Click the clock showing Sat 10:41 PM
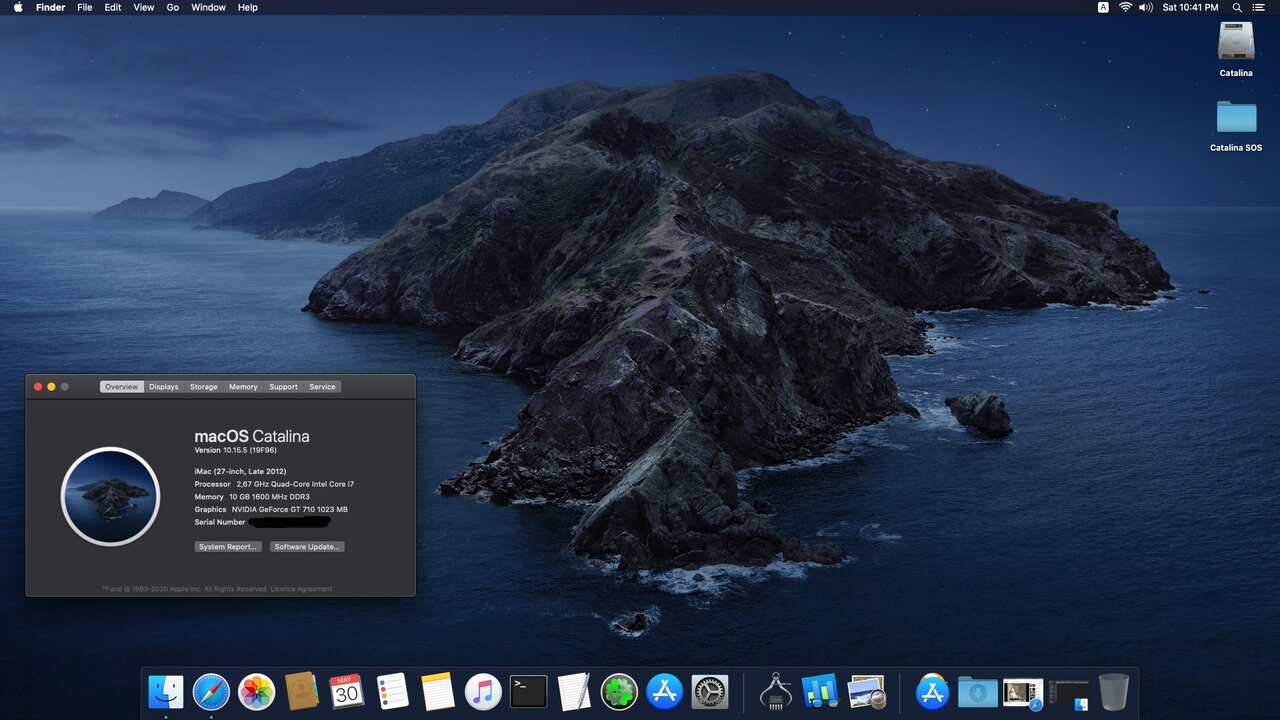Viewport: 1280px width, 720px height. [x=1190, y=7]
